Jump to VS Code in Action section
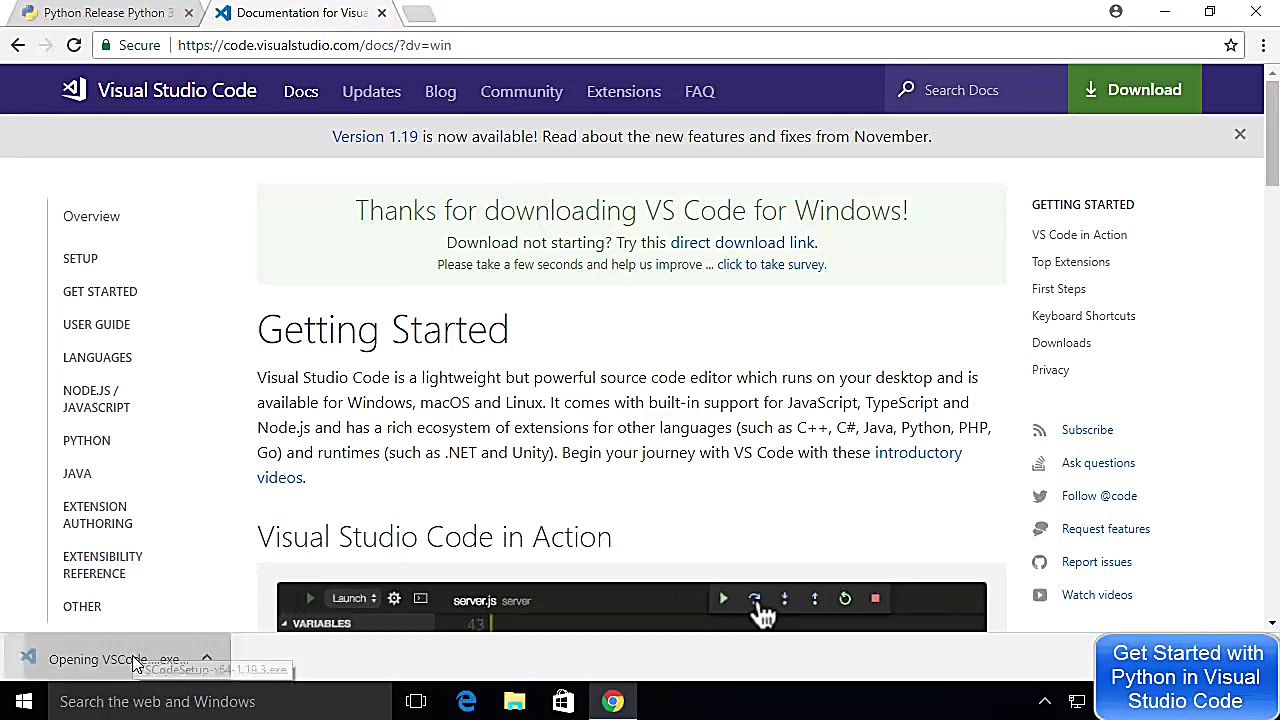The width and height of the screenshot is (1280, 720). [x=1079, y=235]
